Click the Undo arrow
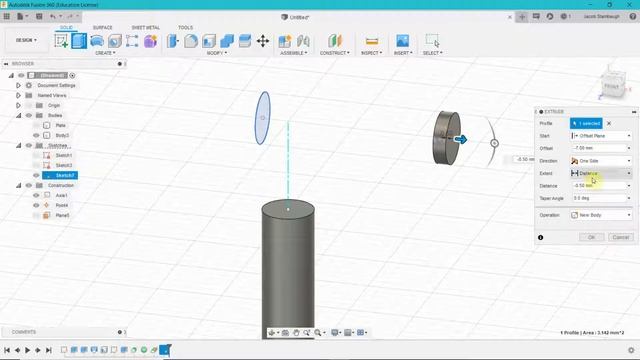Image resolution: width=640 pixels, height=360 pixels. tap(53, 16)
